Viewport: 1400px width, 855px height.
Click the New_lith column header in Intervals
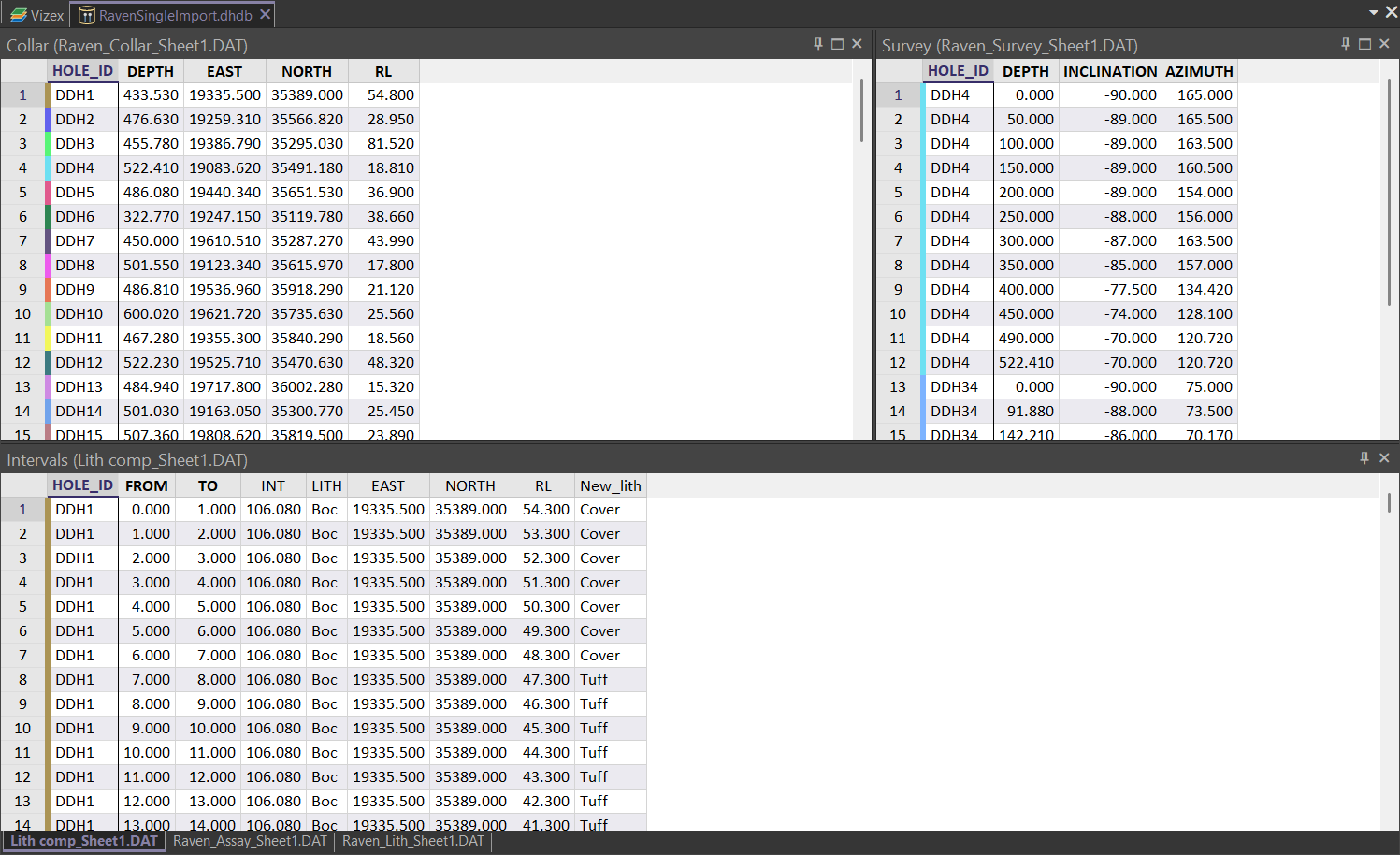pos(610,485)
